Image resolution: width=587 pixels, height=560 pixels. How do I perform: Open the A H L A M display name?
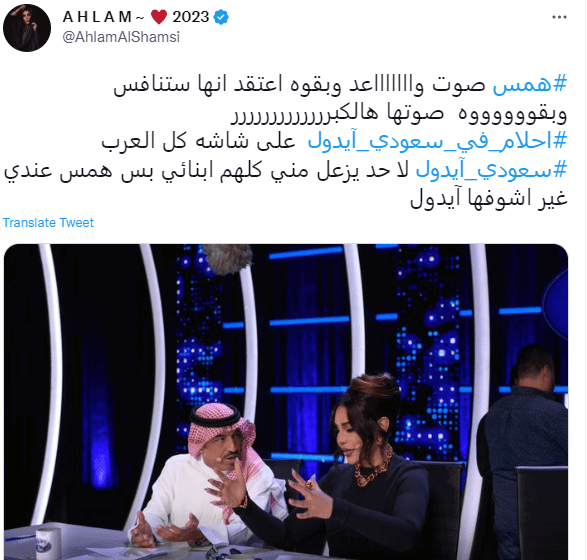(97, 17)
